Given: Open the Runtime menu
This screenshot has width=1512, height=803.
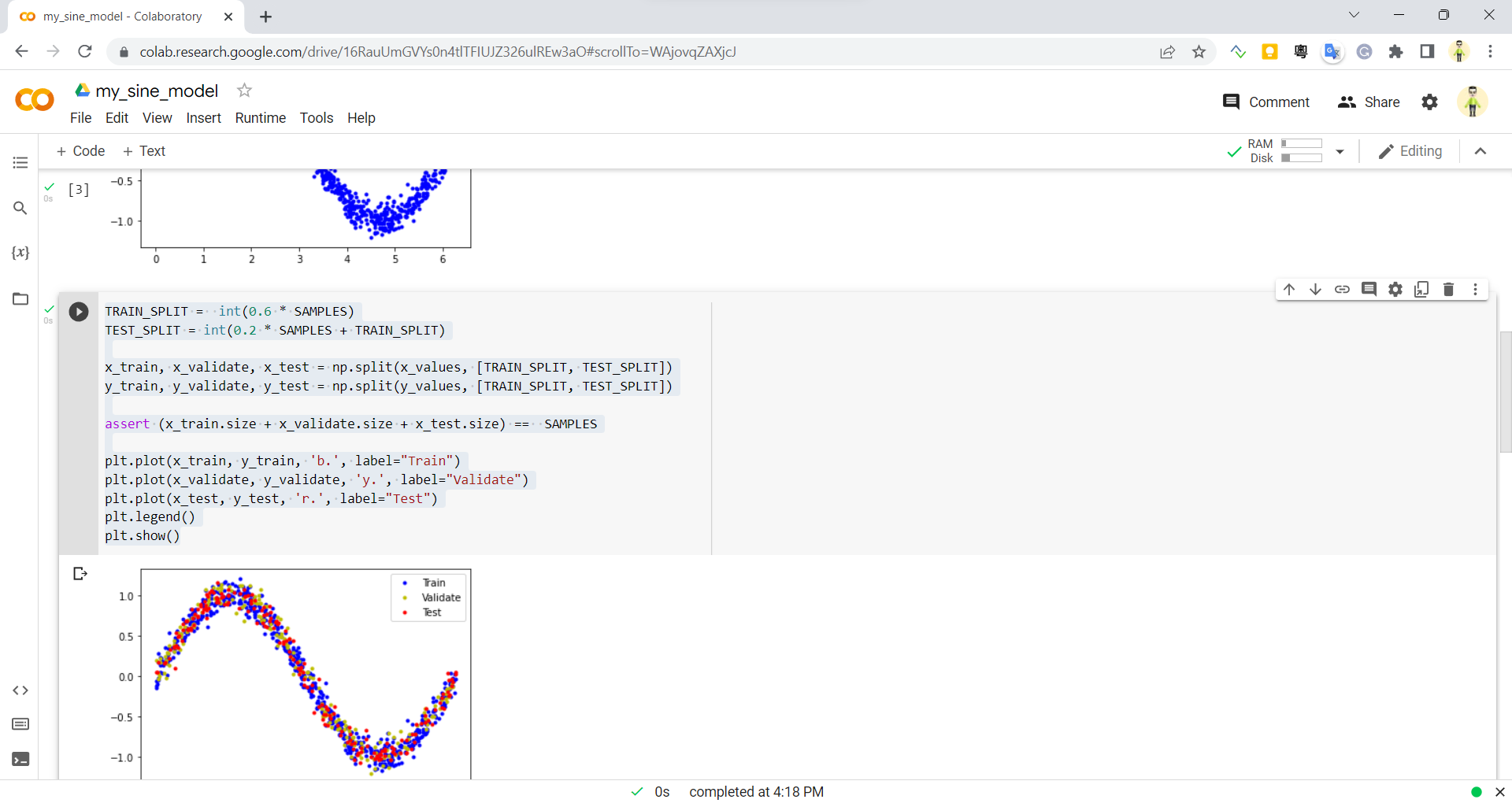Looking at the screenshot, I should pyautogui.click(x=261, y=118).
